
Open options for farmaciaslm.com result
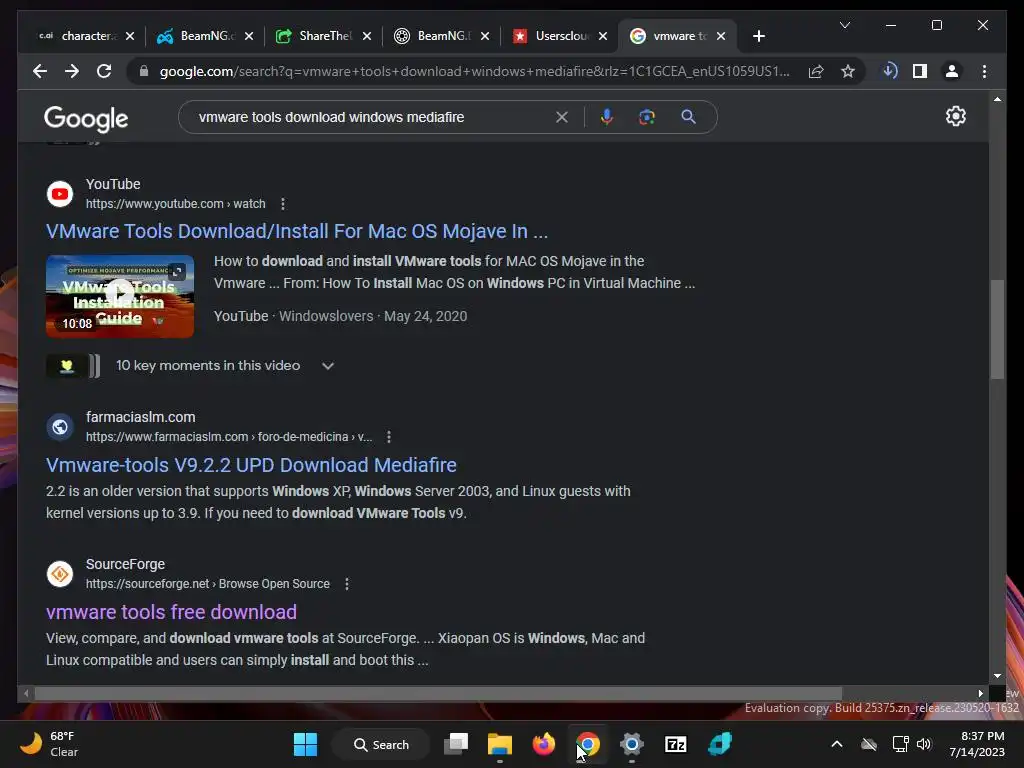[x=389, y=437]
